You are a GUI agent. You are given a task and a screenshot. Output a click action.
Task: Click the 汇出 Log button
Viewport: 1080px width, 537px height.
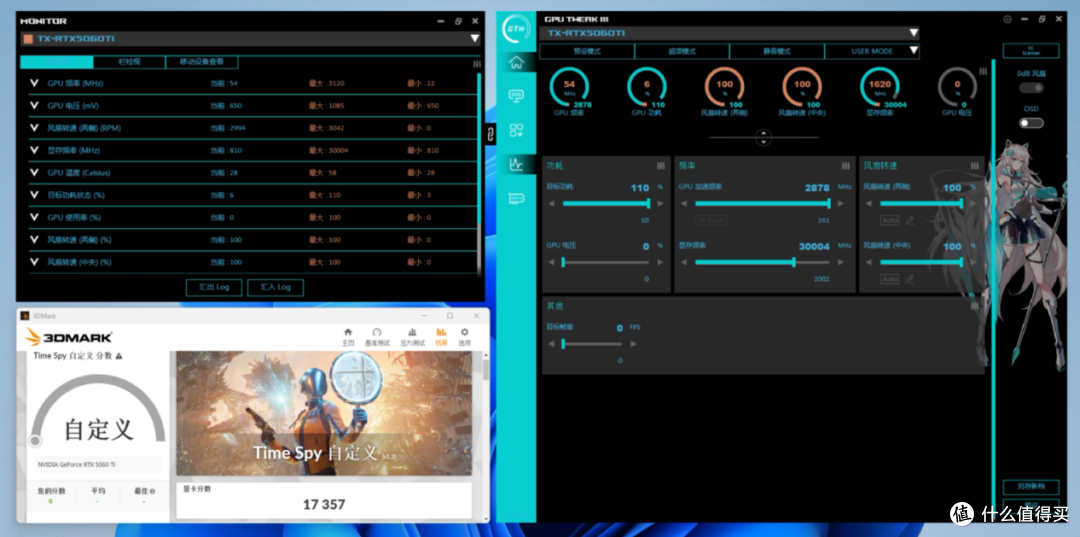214,287
